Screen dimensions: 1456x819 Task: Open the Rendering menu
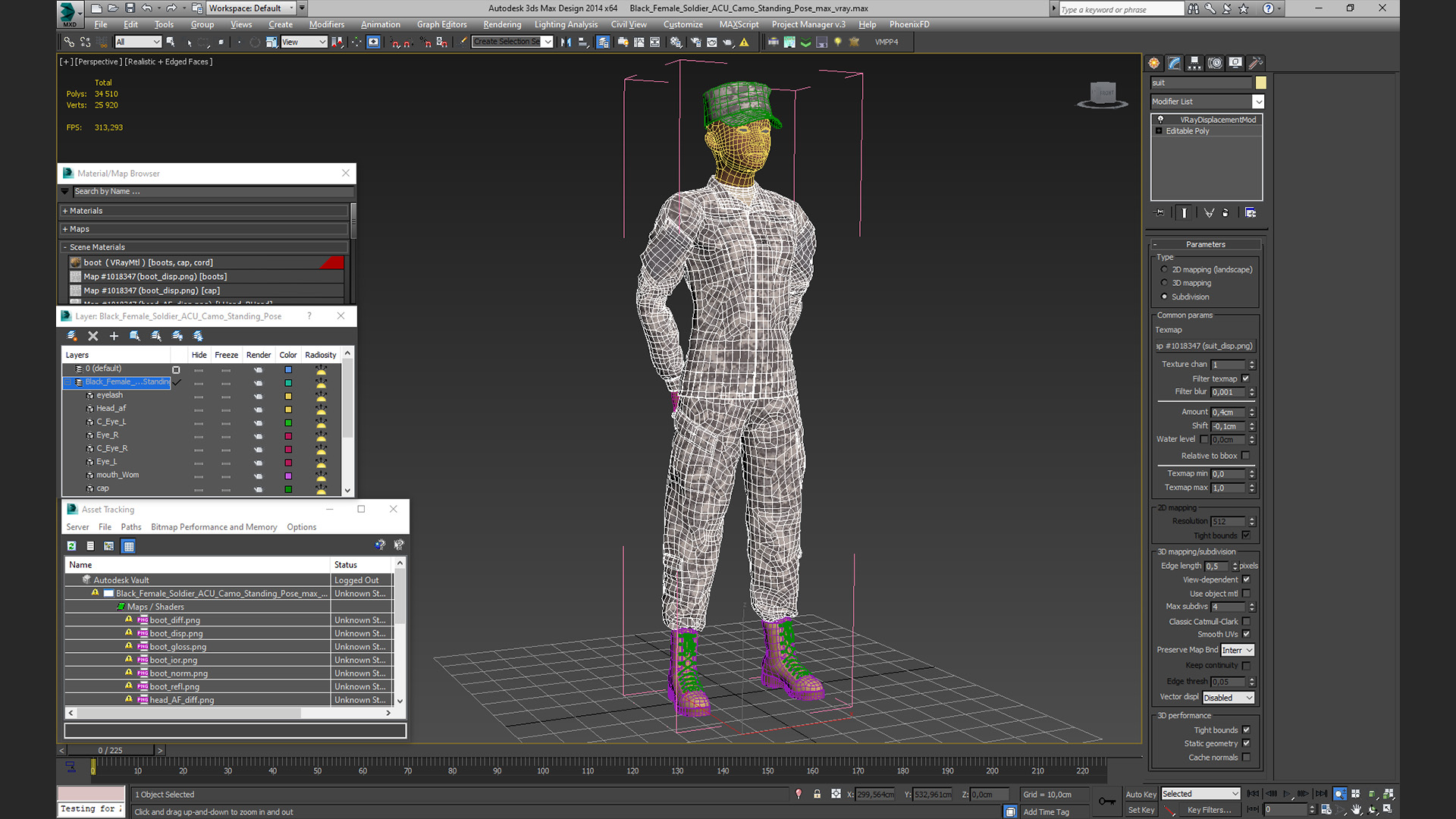point(502,24)
